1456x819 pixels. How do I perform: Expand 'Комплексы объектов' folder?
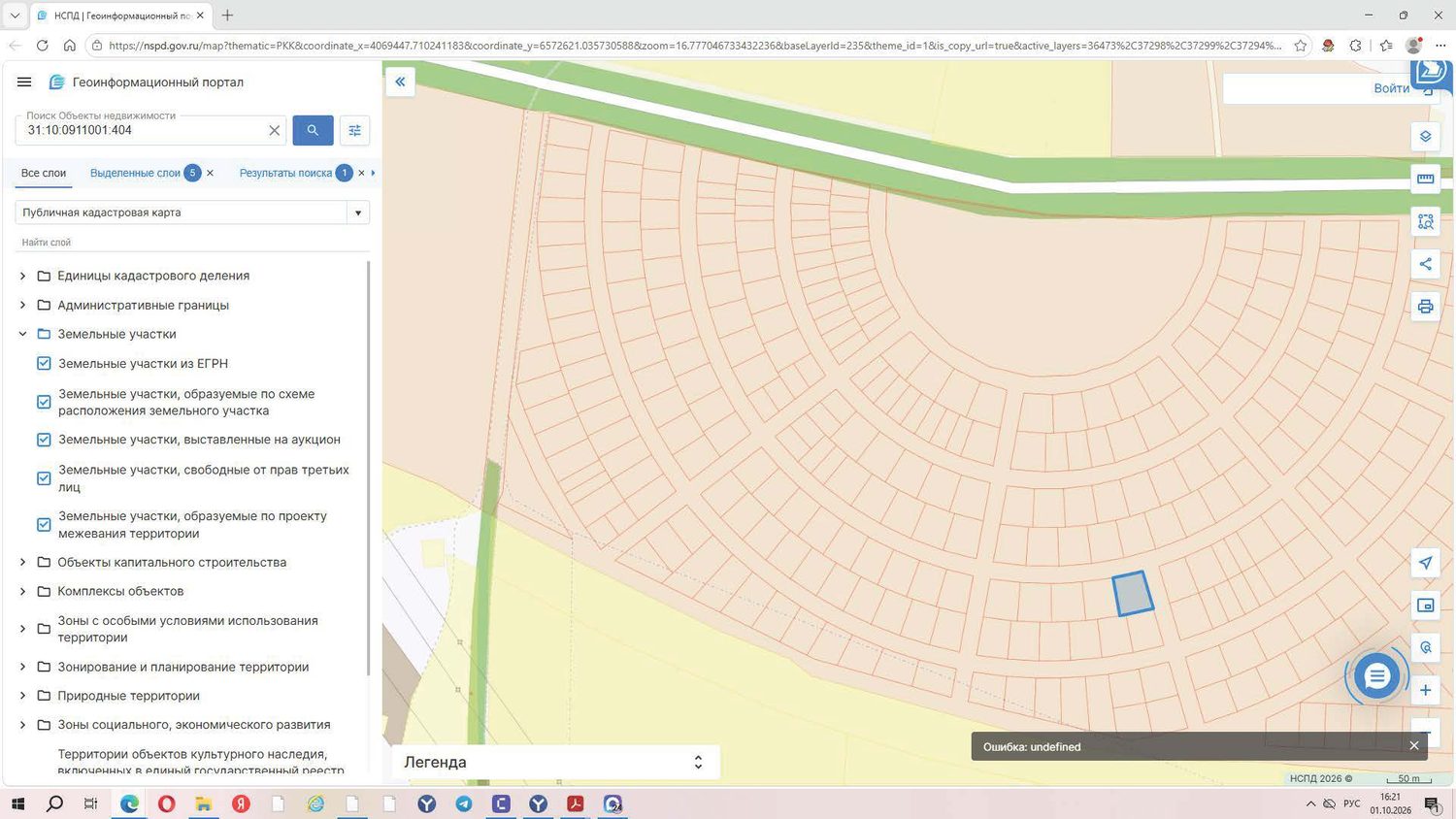[x=22, y=592]
